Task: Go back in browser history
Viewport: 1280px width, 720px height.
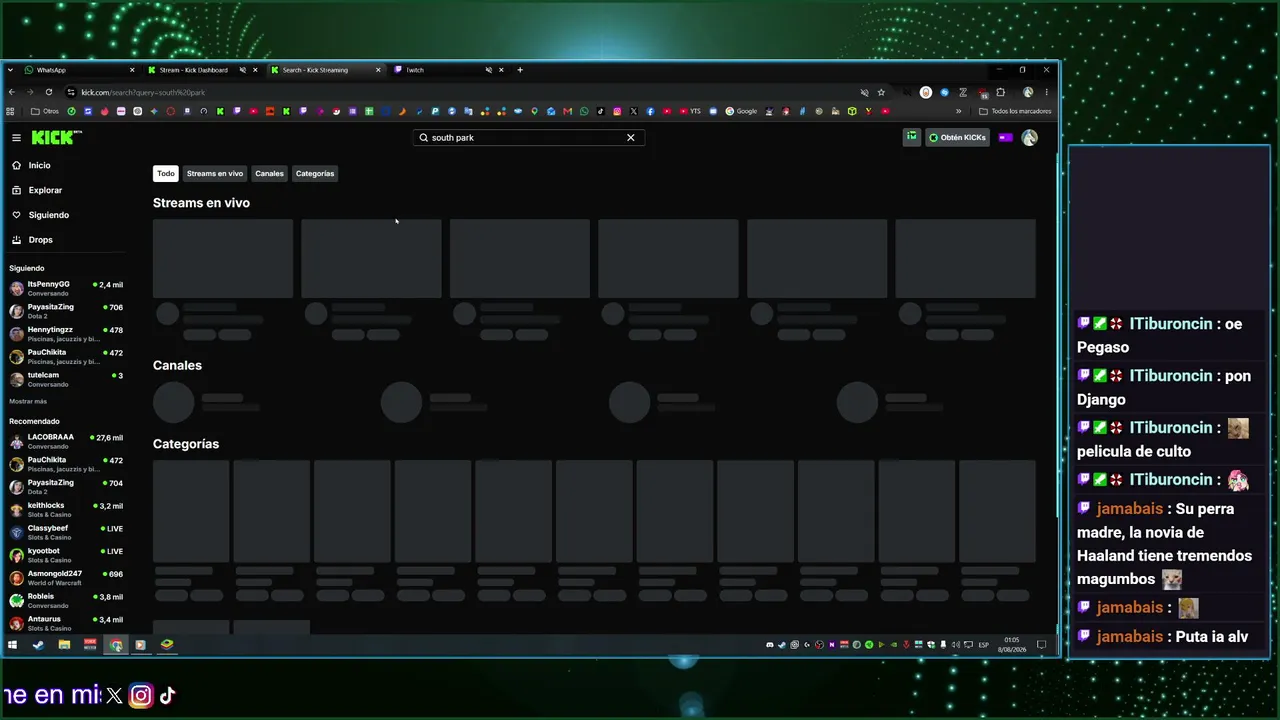Action: click(12, 92)
